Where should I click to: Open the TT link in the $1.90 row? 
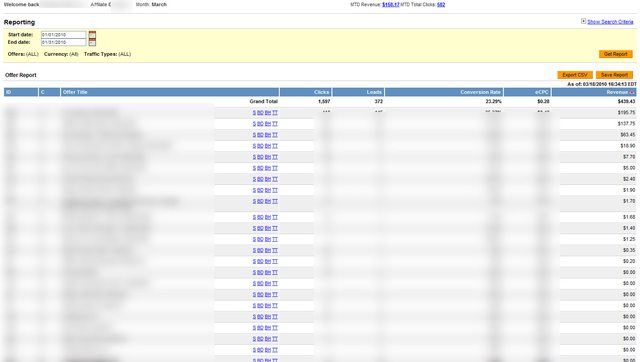click(x=275, y=190)
